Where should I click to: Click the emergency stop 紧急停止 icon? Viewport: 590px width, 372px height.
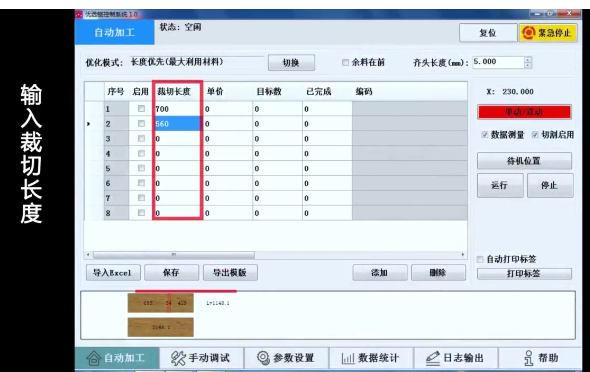pyautogui.click(x=529, y=33)
